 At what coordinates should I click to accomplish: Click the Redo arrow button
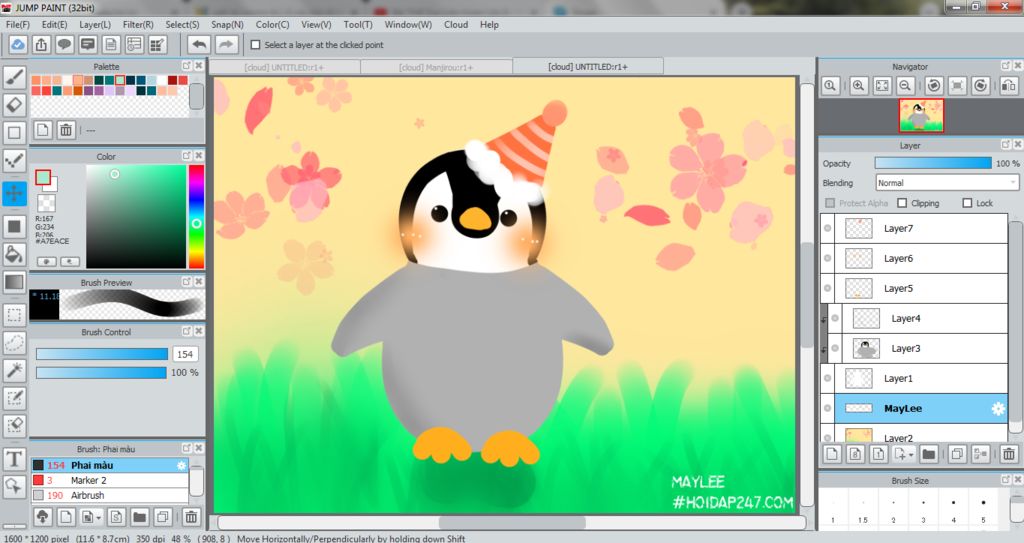(225, 44)
